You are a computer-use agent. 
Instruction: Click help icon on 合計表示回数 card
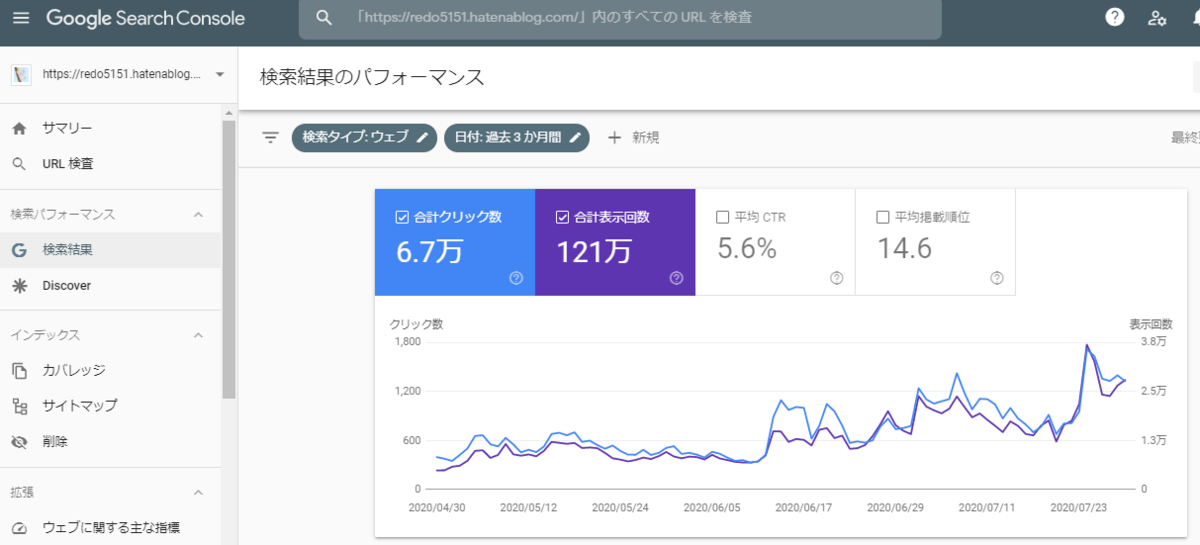[677, 278]
